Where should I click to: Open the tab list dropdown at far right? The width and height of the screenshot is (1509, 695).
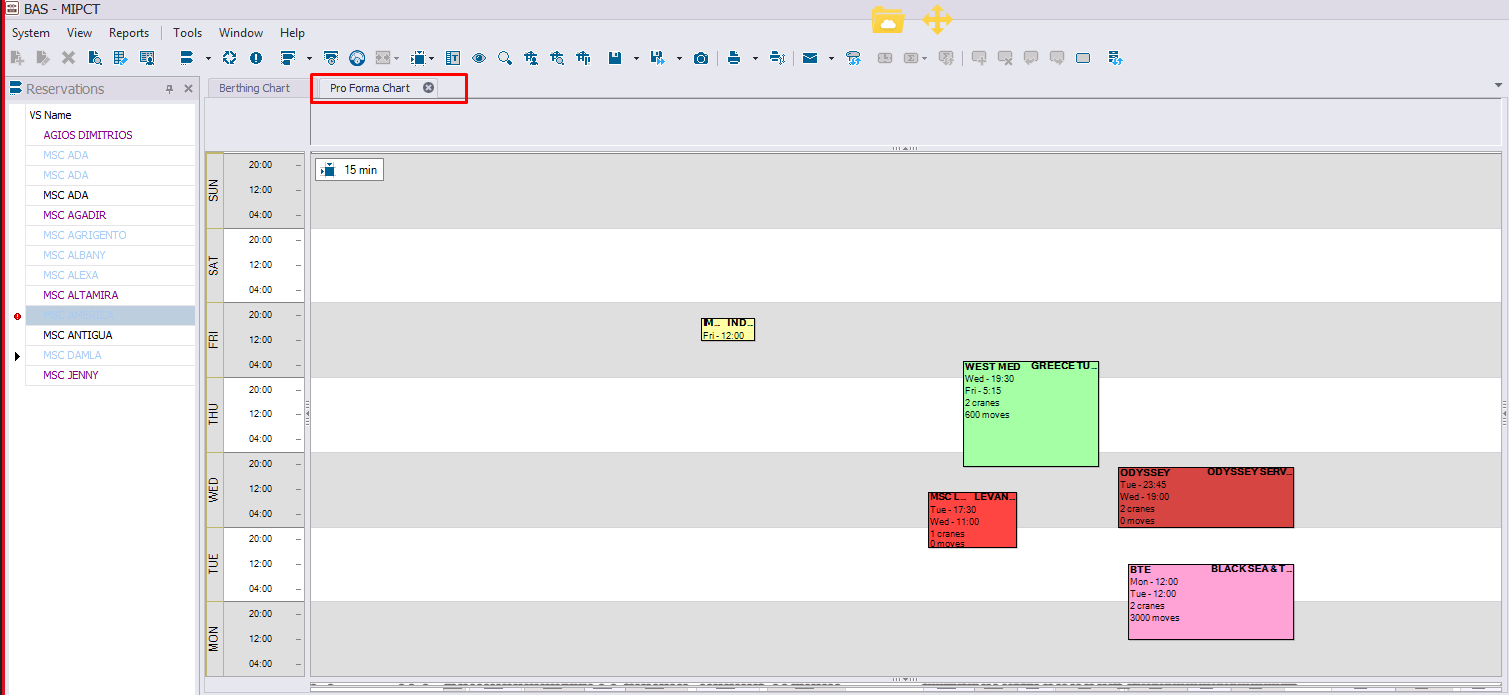[x=1498, y=86]
